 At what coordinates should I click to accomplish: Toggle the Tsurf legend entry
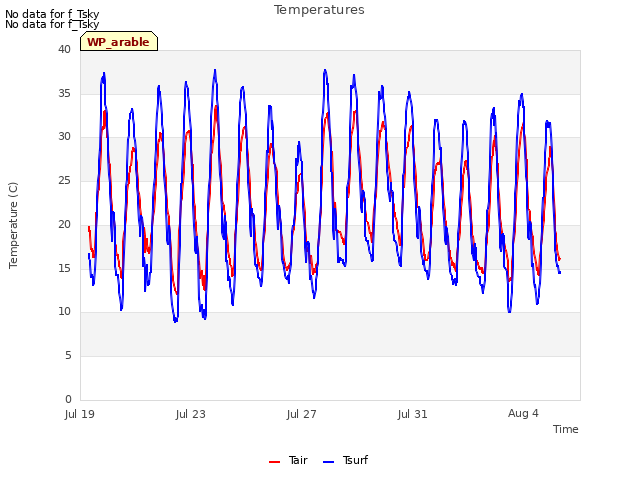(345, 460)
